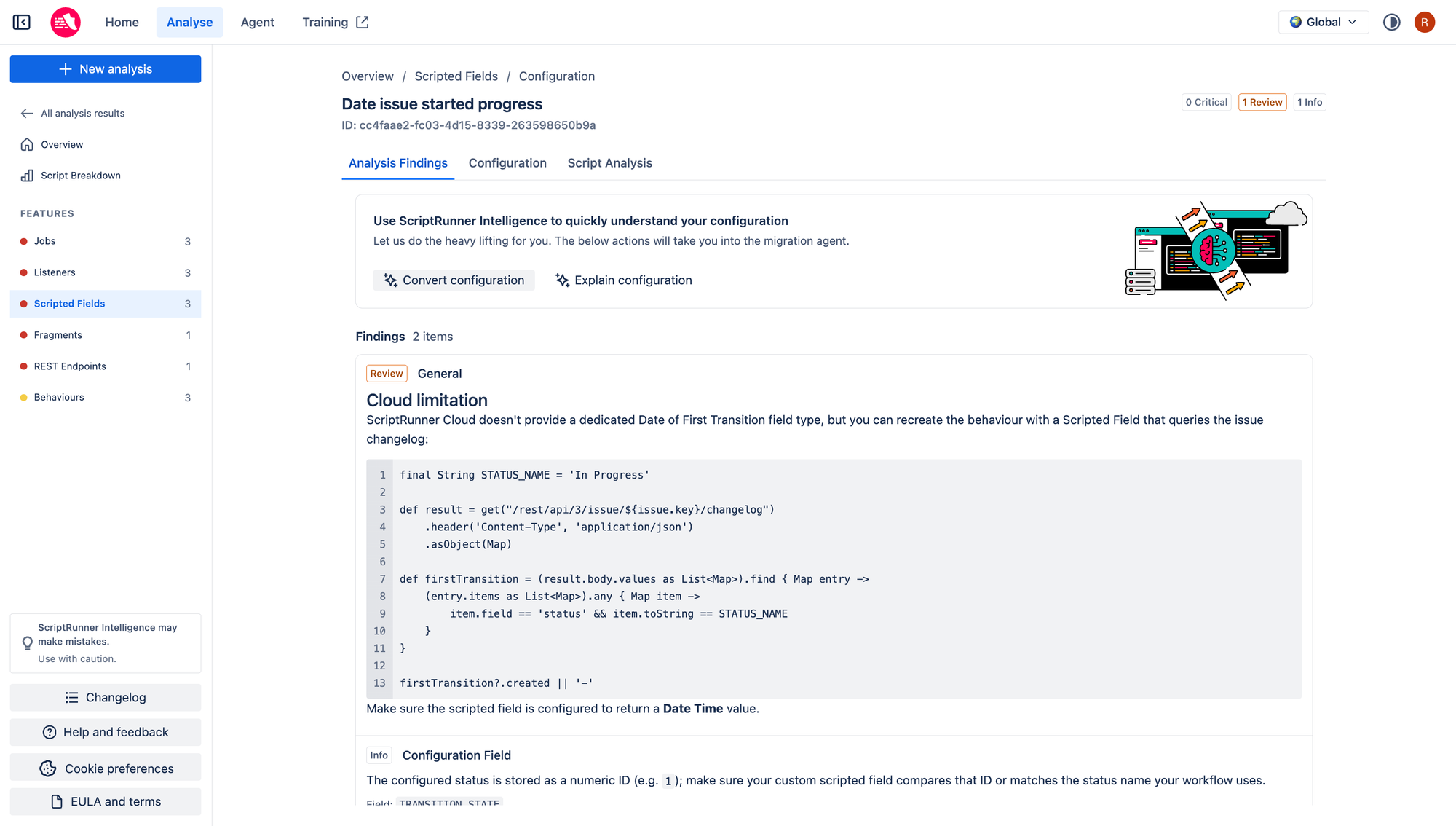Click the Explain configuration button
This screenshot has height=826, width=1456.
tap(624, 280)
